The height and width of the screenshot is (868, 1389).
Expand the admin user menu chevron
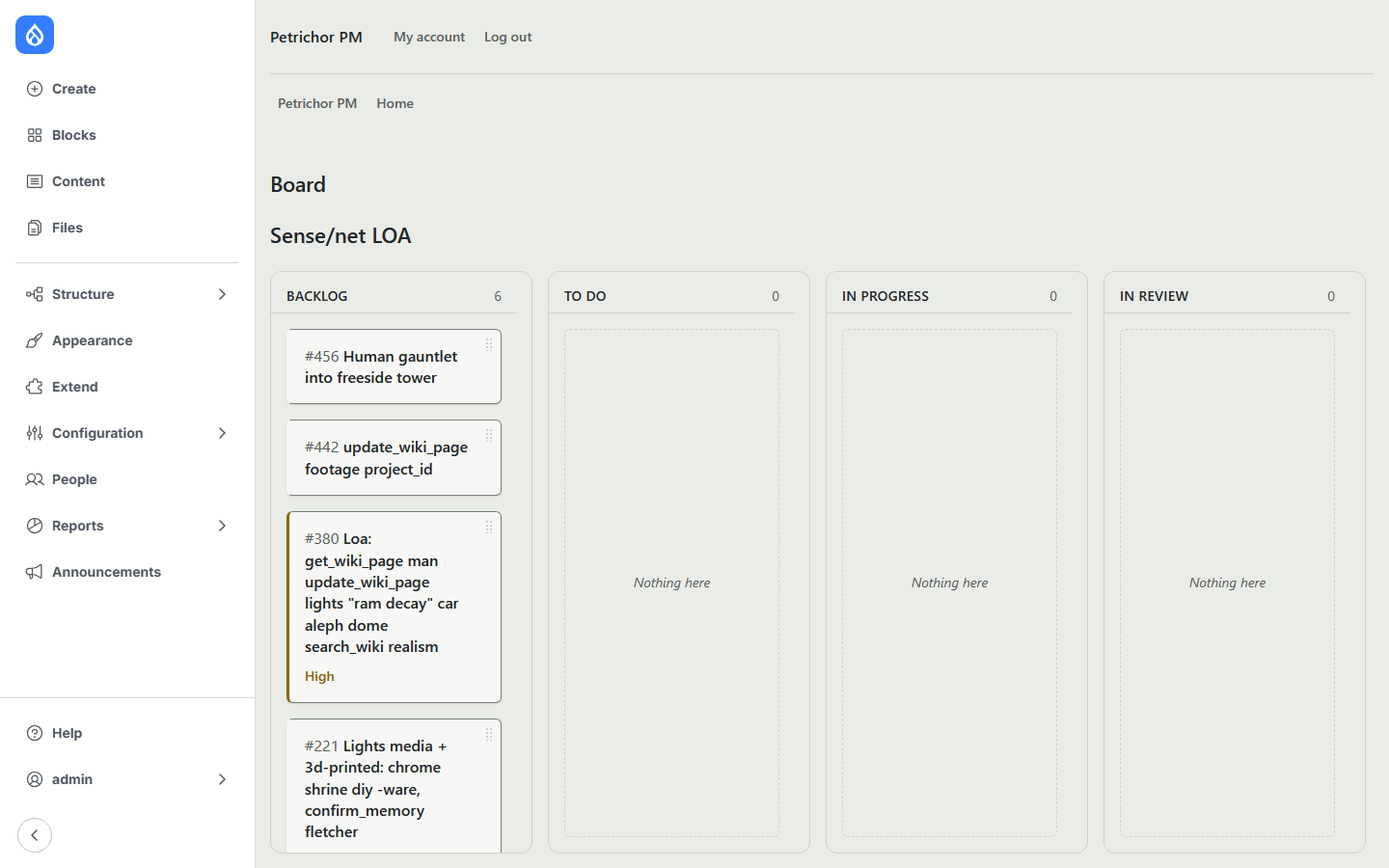[222, 779]
